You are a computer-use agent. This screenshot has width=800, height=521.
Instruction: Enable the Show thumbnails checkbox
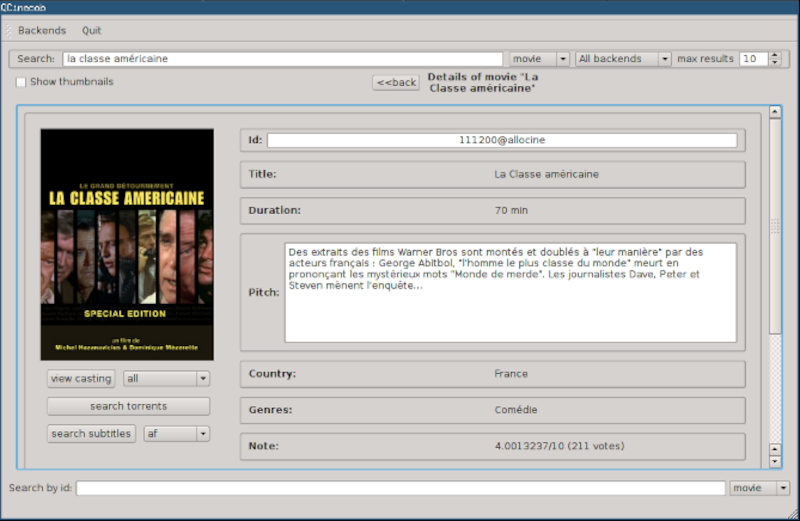21,82
